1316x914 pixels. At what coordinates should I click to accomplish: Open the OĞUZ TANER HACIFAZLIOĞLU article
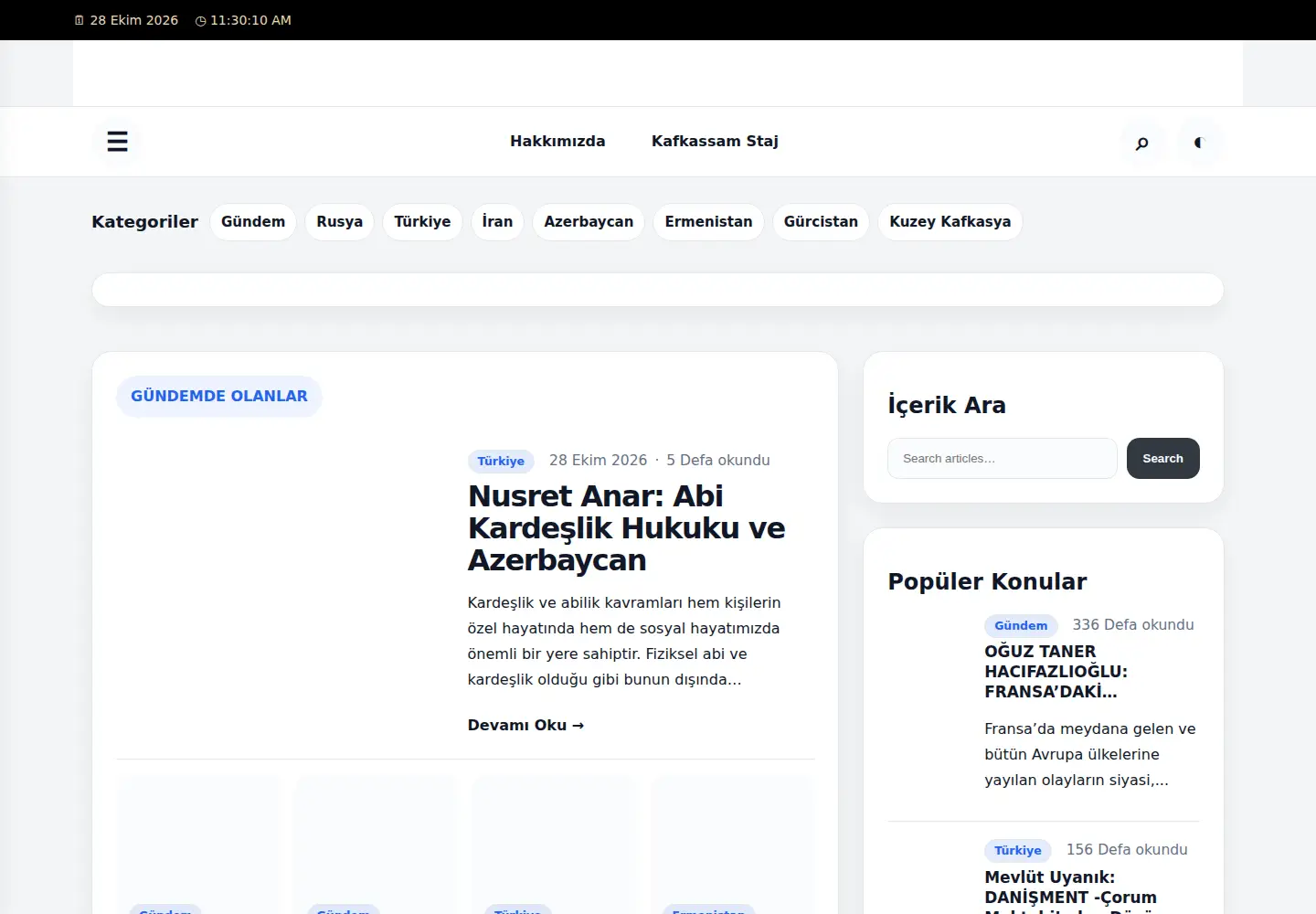(1056, 672)
